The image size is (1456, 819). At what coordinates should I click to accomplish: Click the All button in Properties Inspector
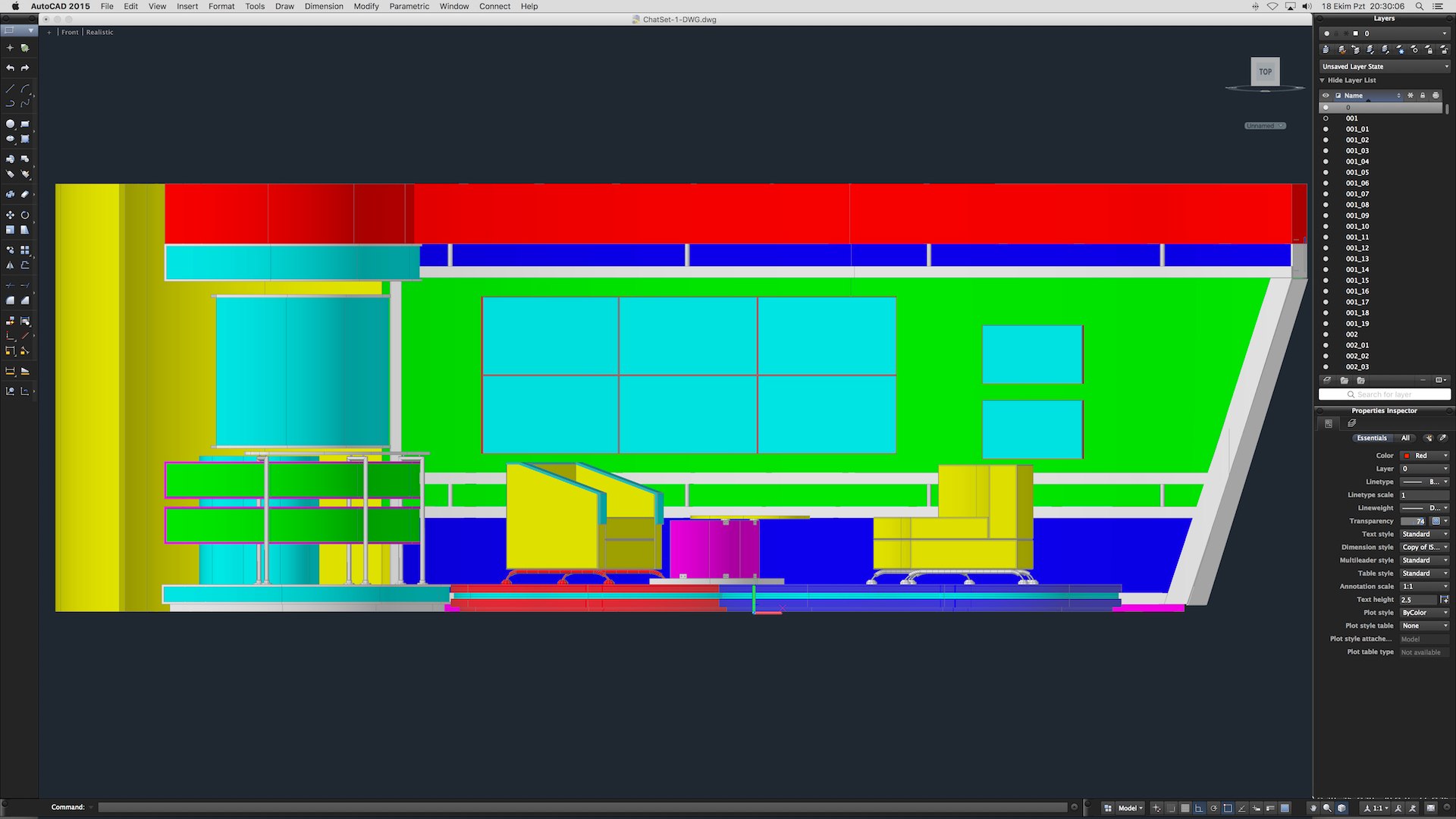point(1405,438)
